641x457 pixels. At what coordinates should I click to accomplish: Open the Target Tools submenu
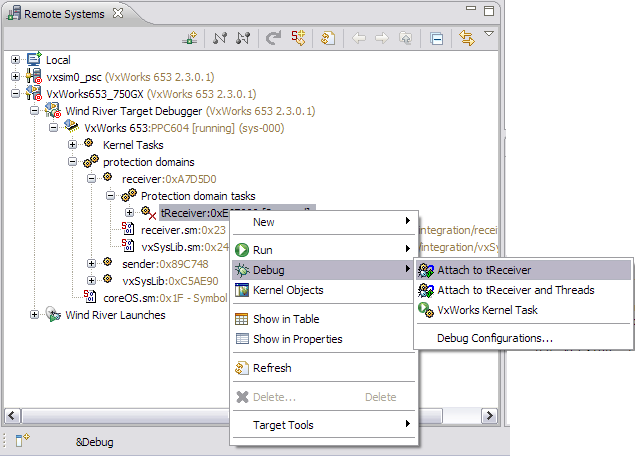click(323, 425)
